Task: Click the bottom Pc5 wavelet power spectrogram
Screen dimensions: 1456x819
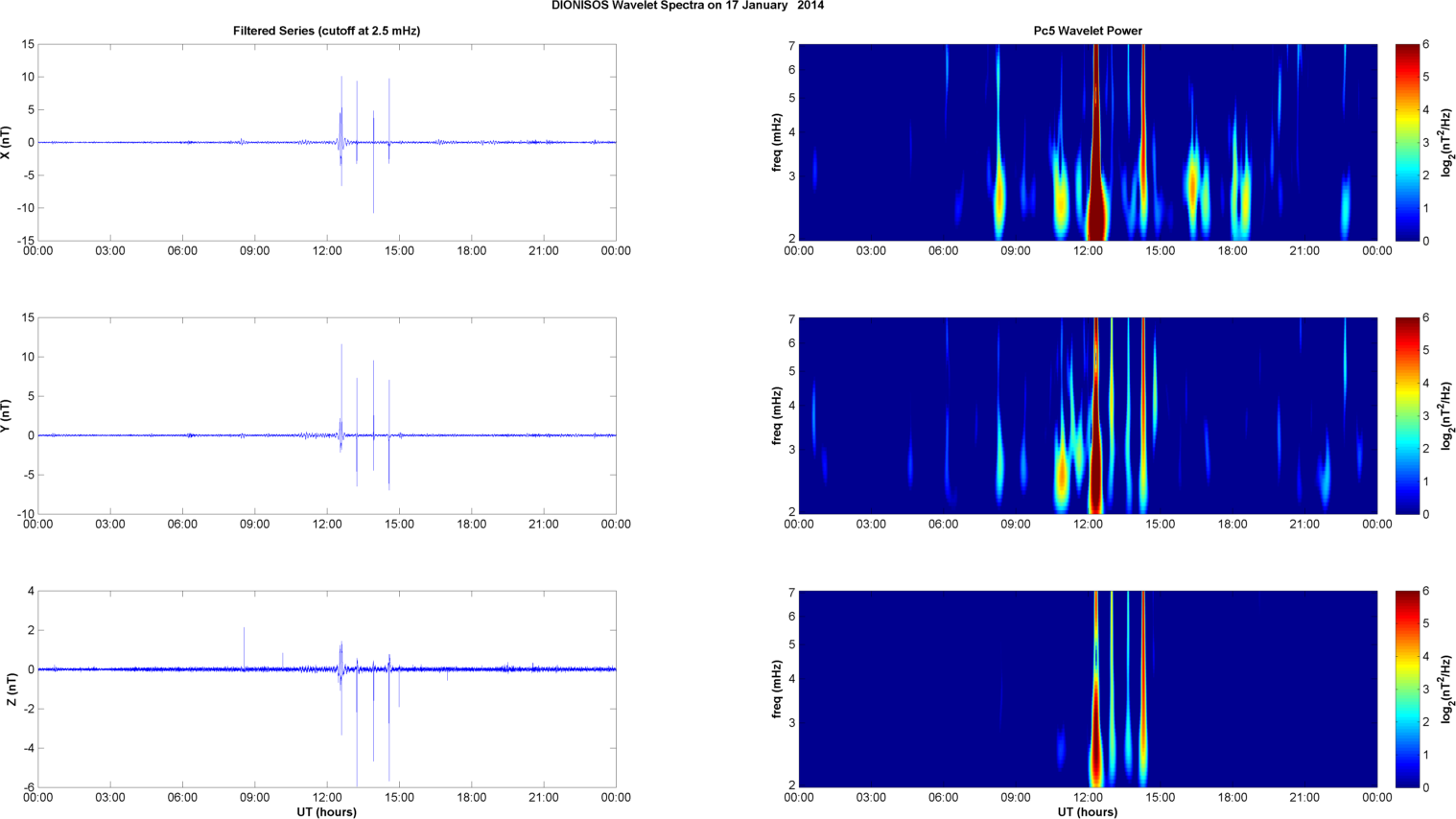Action: (x=1088, y=689)
